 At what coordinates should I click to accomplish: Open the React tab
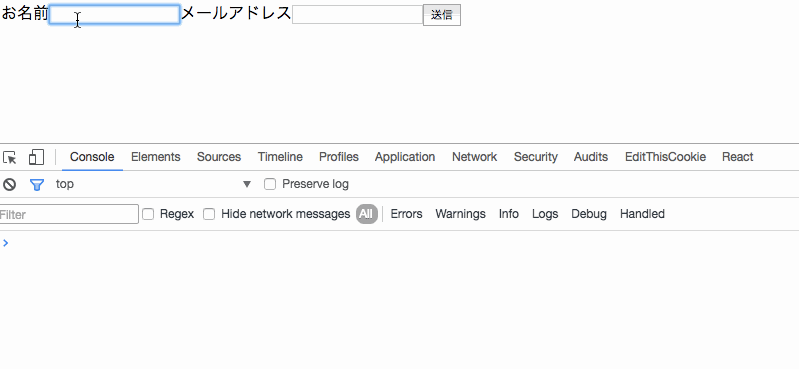[737, 157]
